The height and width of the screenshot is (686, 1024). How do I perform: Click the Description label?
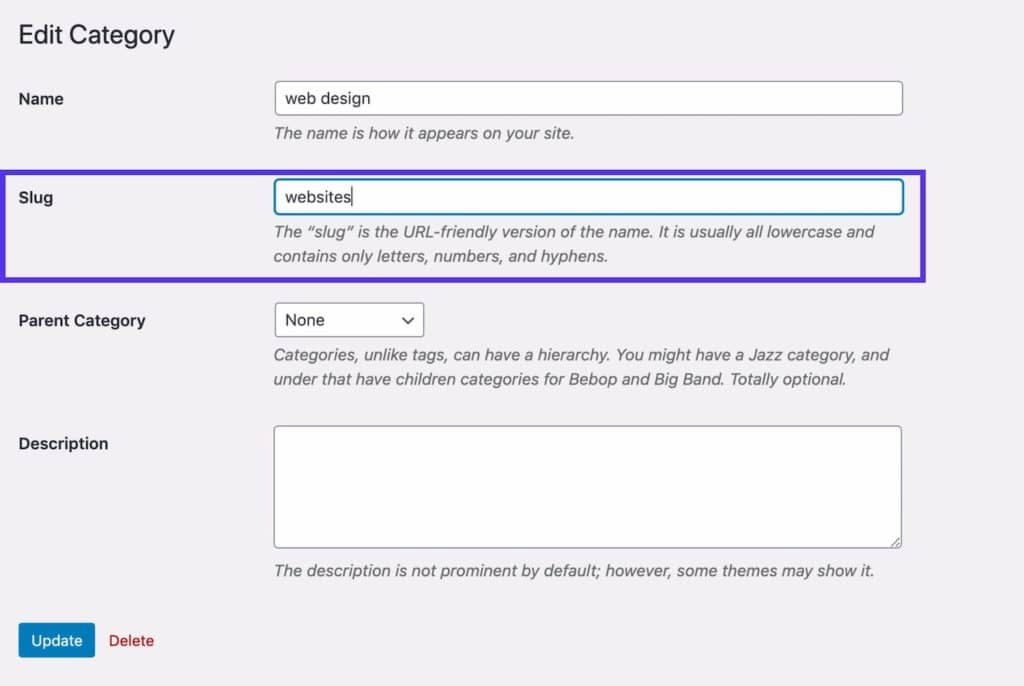coord(63,443)
